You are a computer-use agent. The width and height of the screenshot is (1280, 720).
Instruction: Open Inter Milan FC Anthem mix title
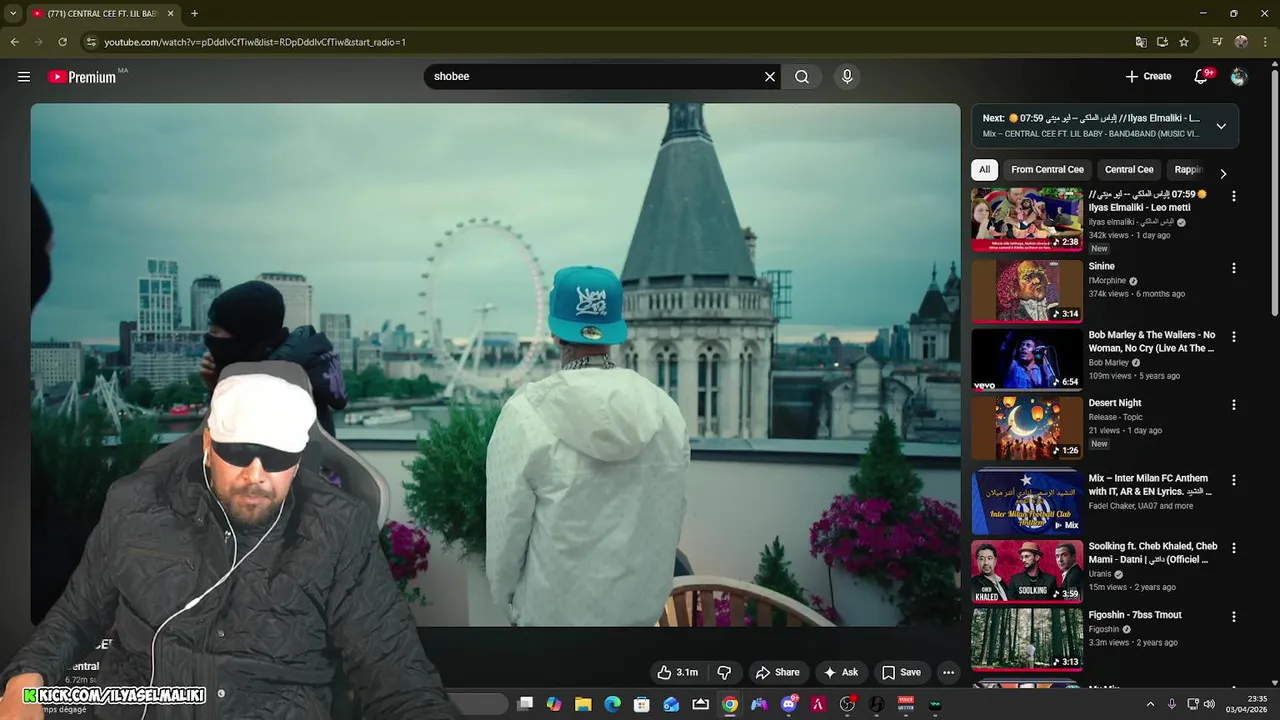point(1150,485)
